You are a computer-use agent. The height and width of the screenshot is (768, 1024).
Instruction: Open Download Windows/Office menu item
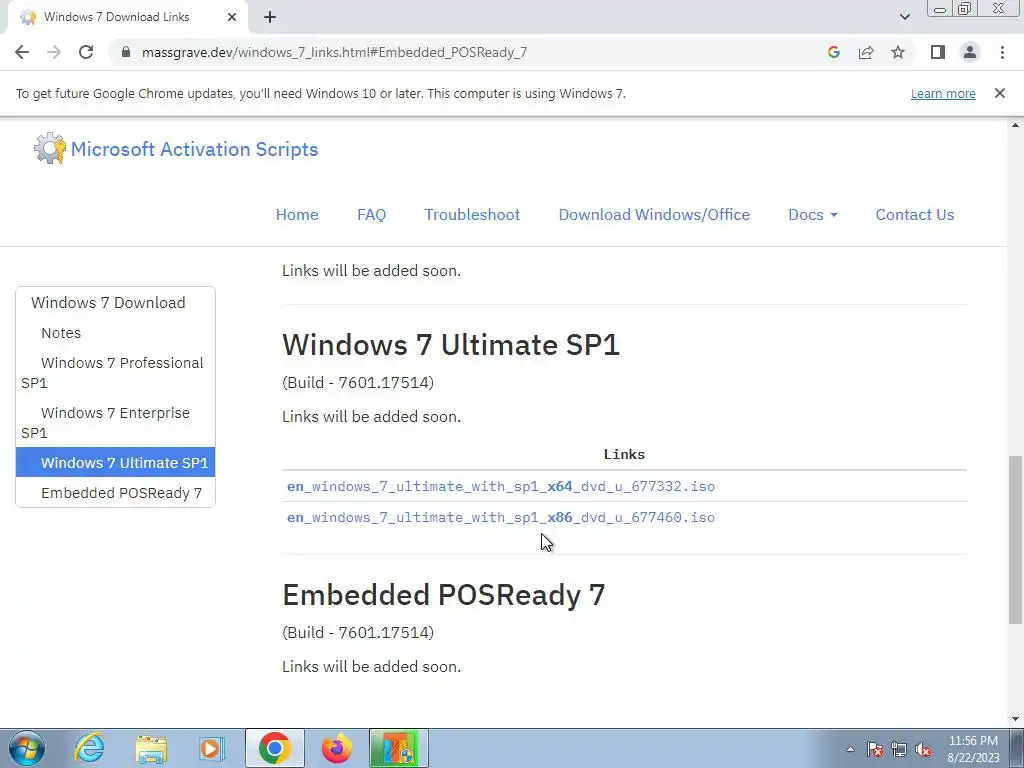654,214
